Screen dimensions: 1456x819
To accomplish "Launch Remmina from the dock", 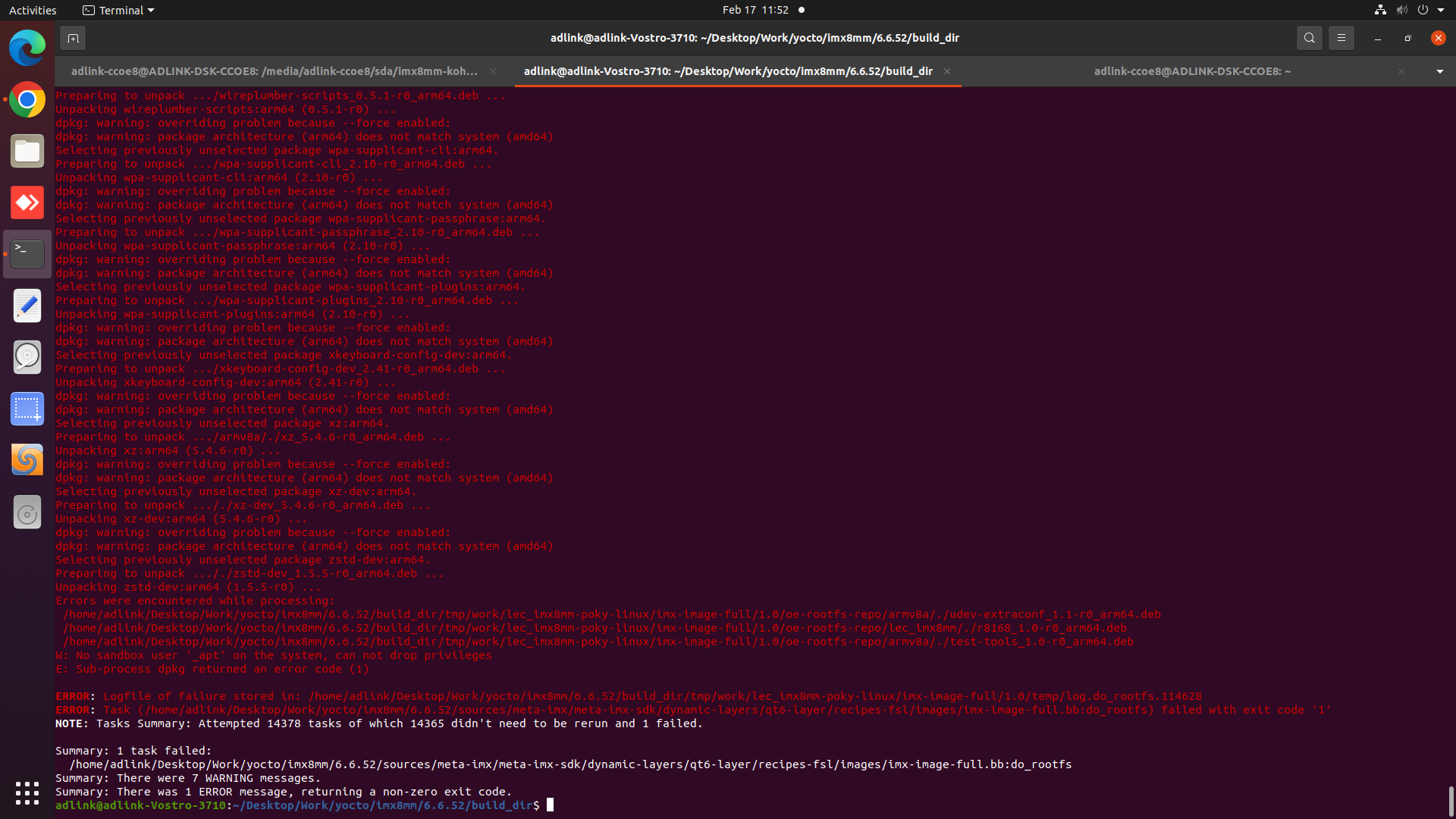I will (27, 202).
